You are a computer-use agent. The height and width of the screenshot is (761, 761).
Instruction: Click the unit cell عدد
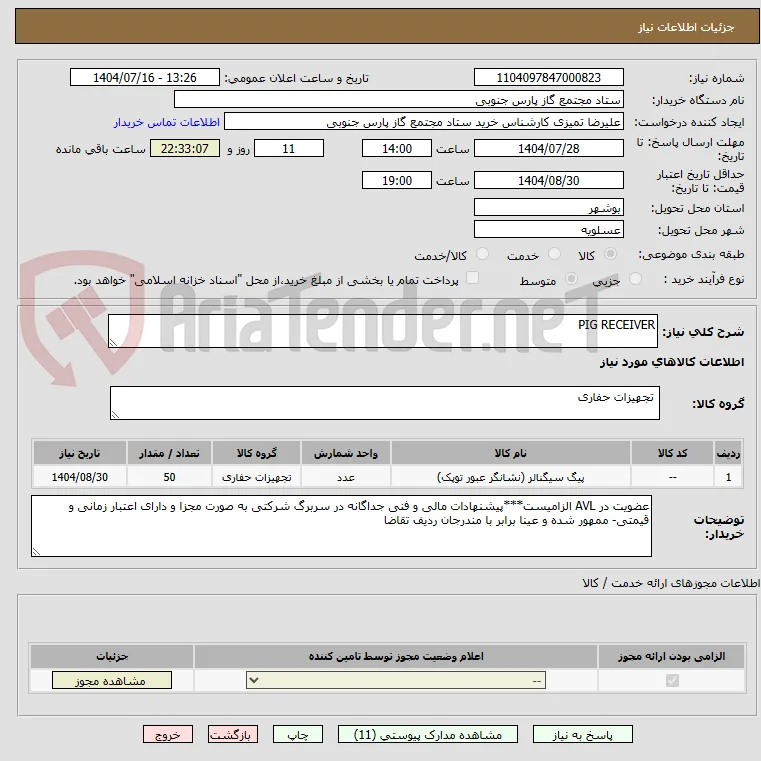coord(346,478)
